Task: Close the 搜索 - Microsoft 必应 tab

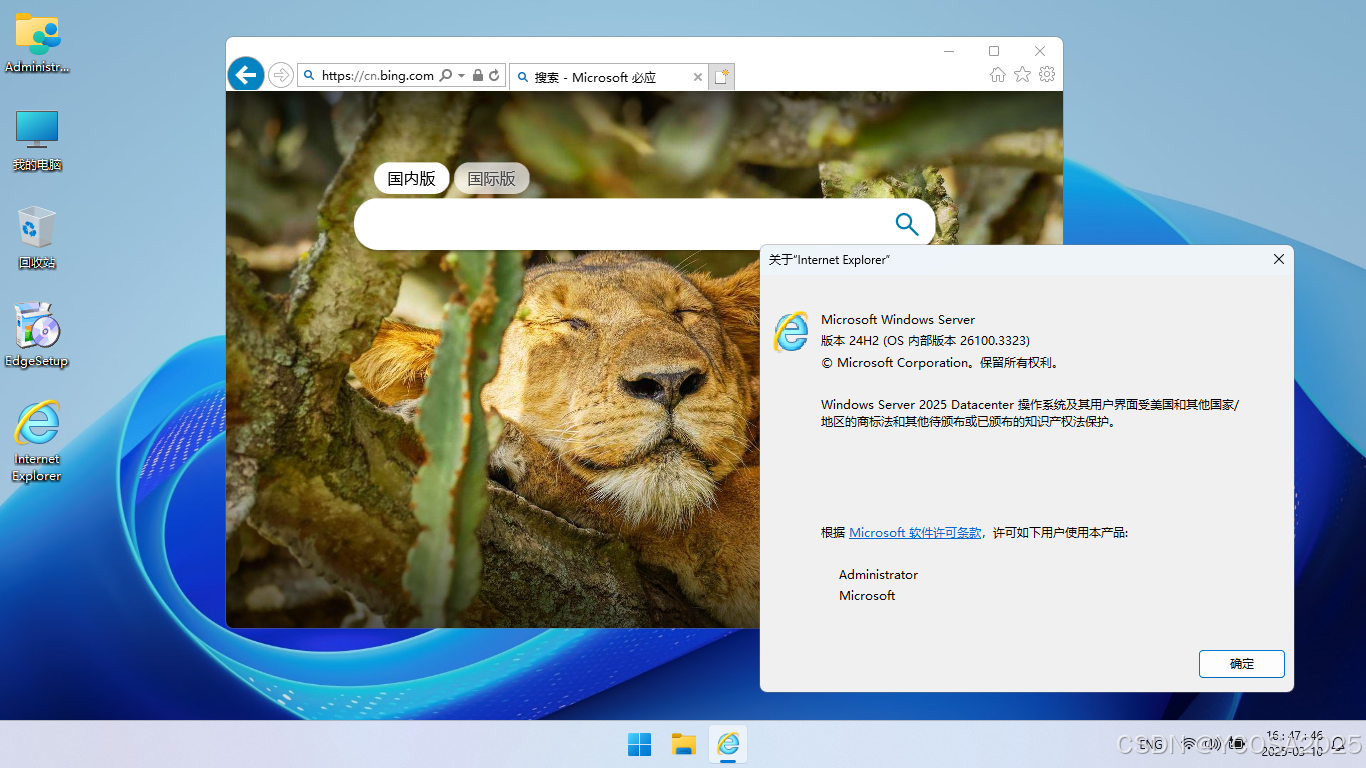Action: [x=699, y=77]
